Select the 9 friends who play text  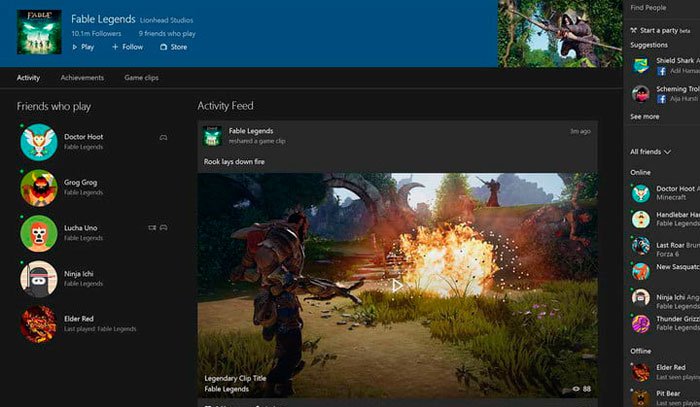[x=167, y=33]
